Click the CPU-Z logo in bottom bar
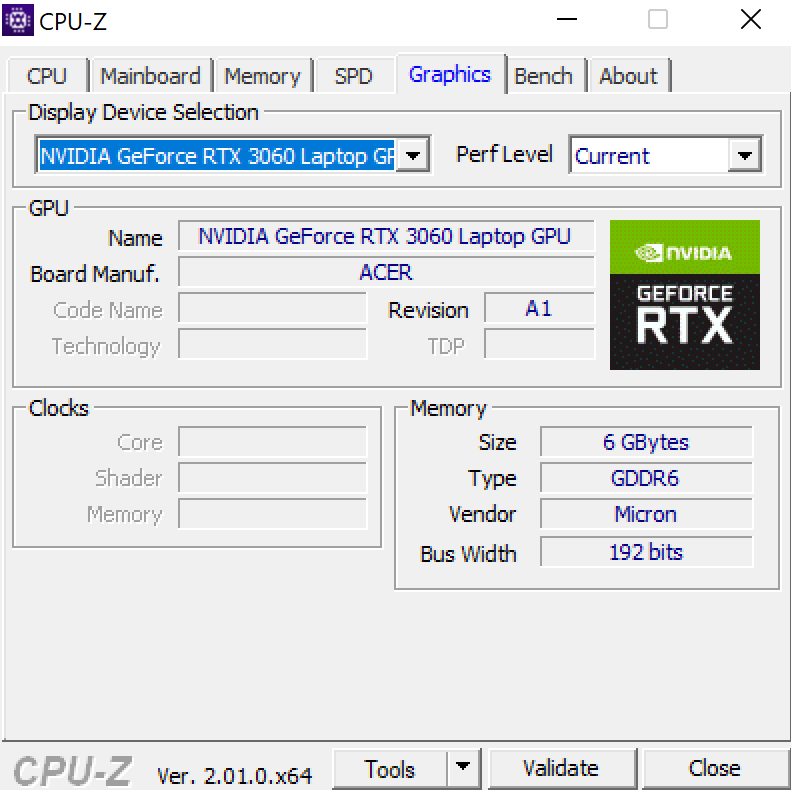The height and width of the screenshot is (790, 791). click(x=72, y=770)
